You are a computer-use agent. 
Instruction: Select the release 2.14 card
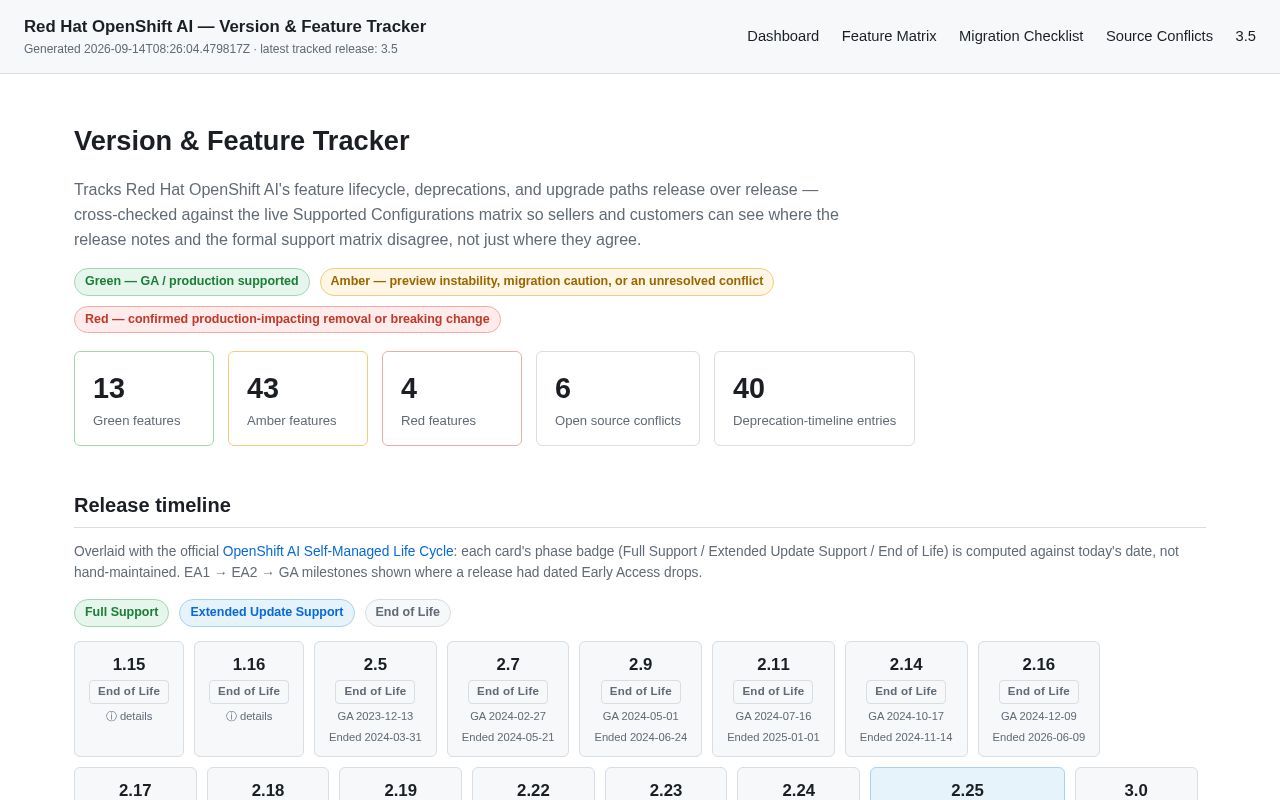click(x=906, y=699)
